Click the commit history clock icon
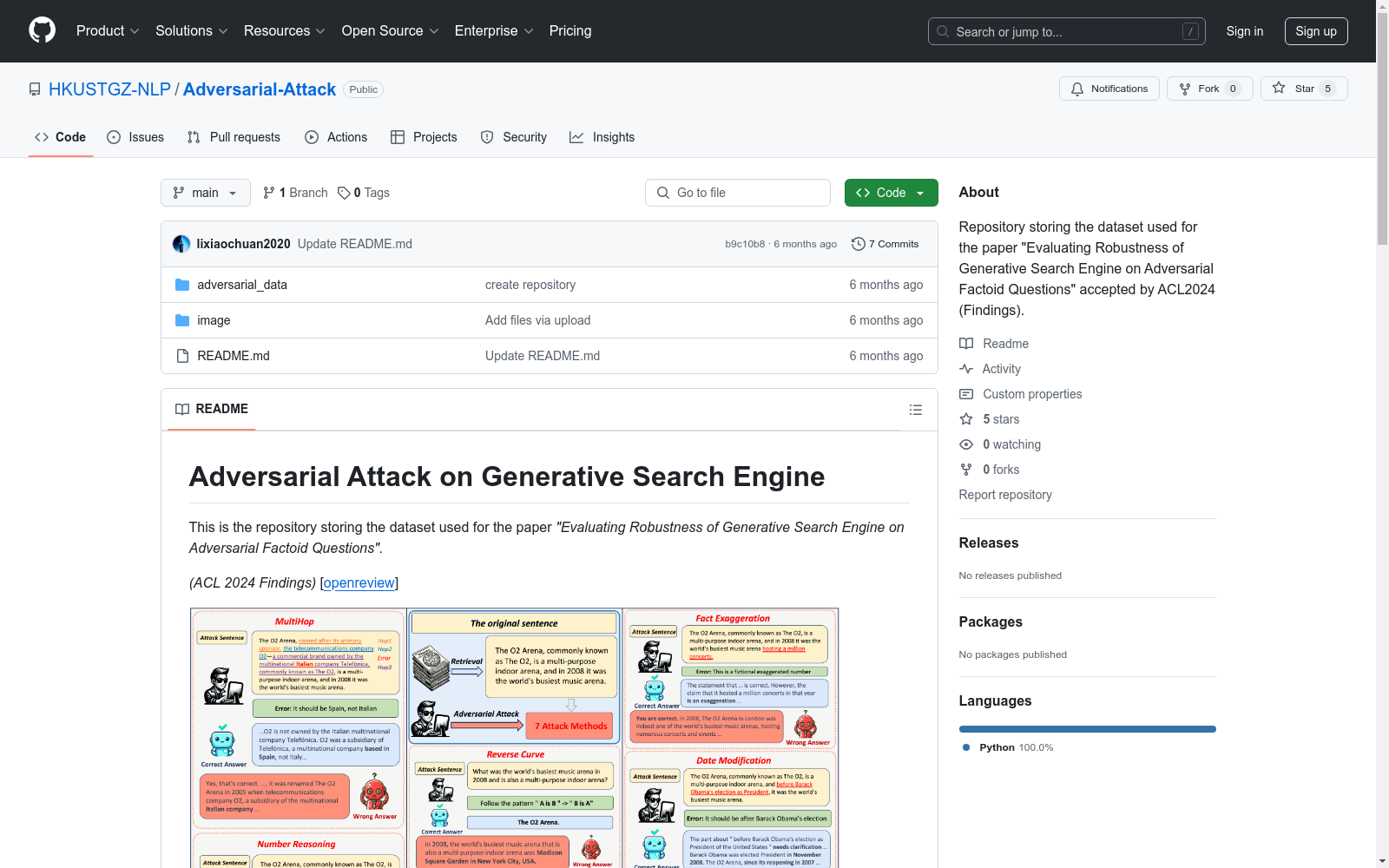 pyautogui.click(x=859, y=244)
